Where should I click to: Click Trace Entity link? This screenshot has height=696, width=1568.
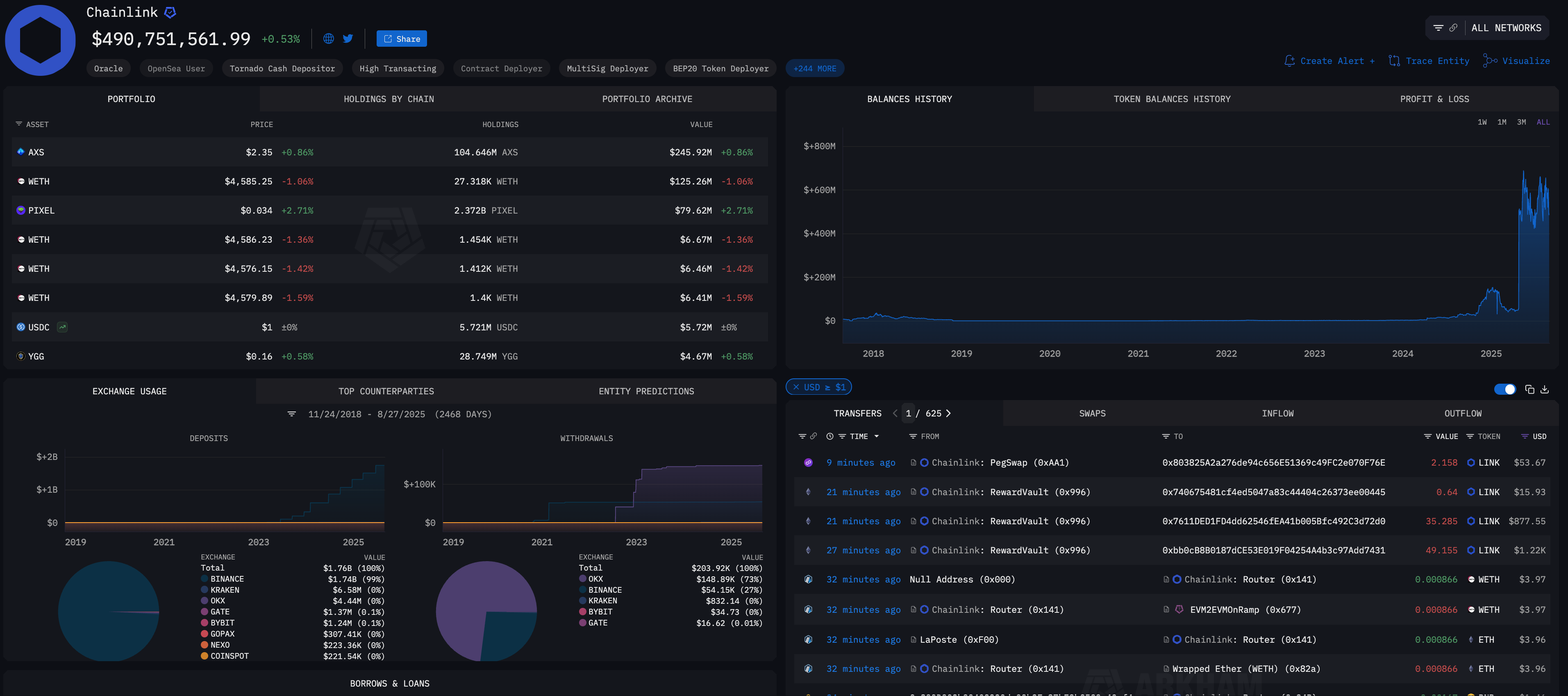click(1429, 61)
